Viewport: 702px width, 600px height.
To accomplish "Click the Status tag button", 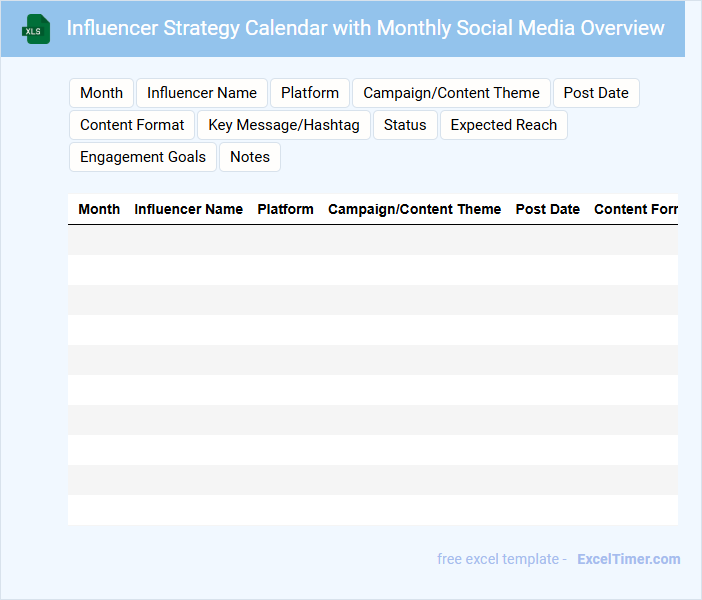I will pos(405,125).
